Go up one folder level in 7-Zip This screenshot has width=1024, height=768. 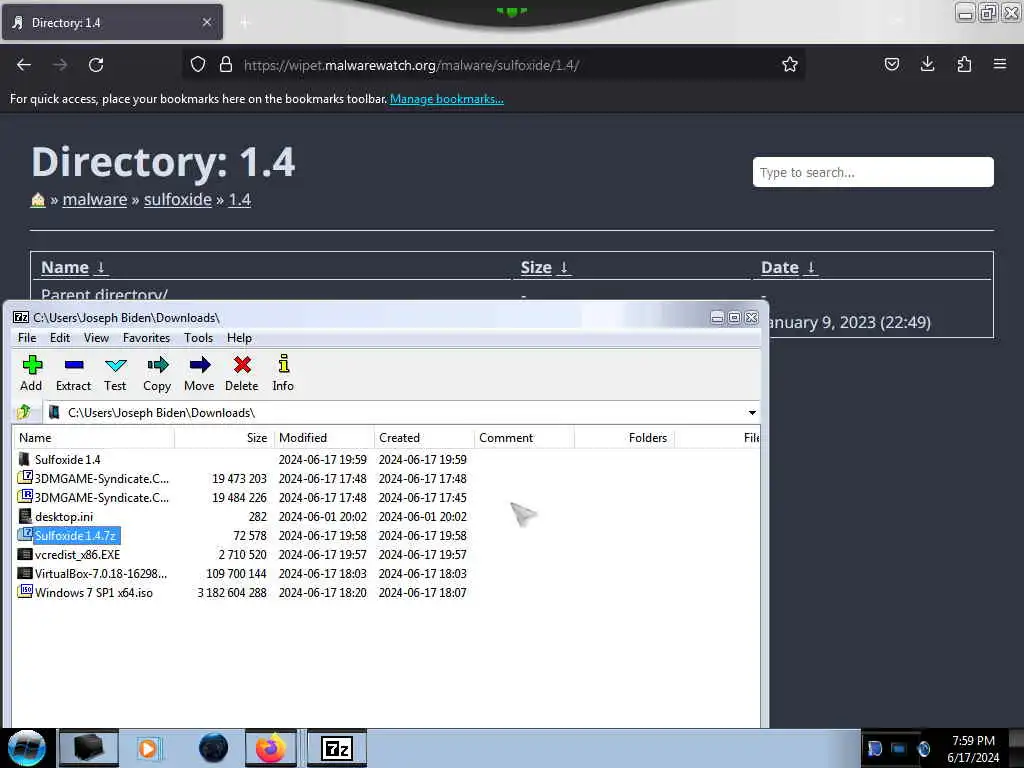click(24, 412)
